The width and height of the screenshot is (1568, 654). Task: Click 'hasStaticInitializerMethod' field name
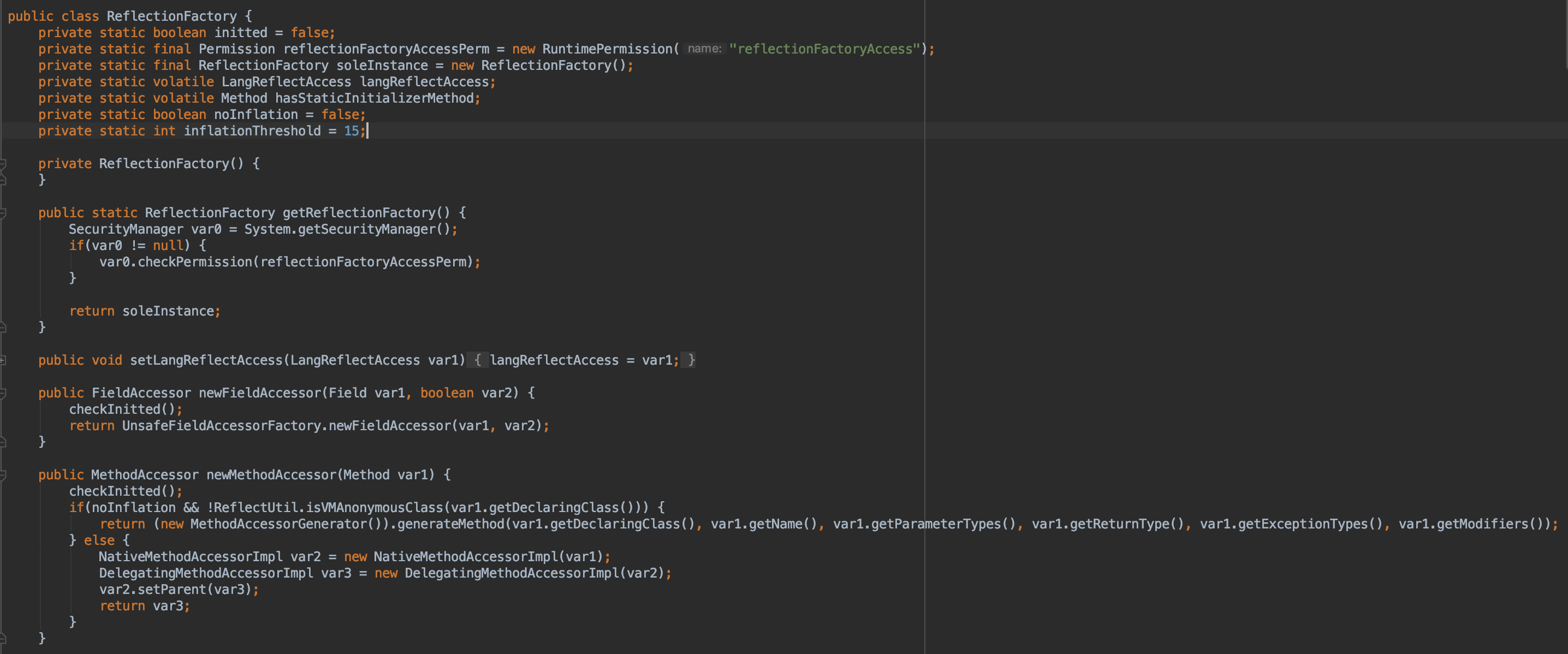point(375,99)
